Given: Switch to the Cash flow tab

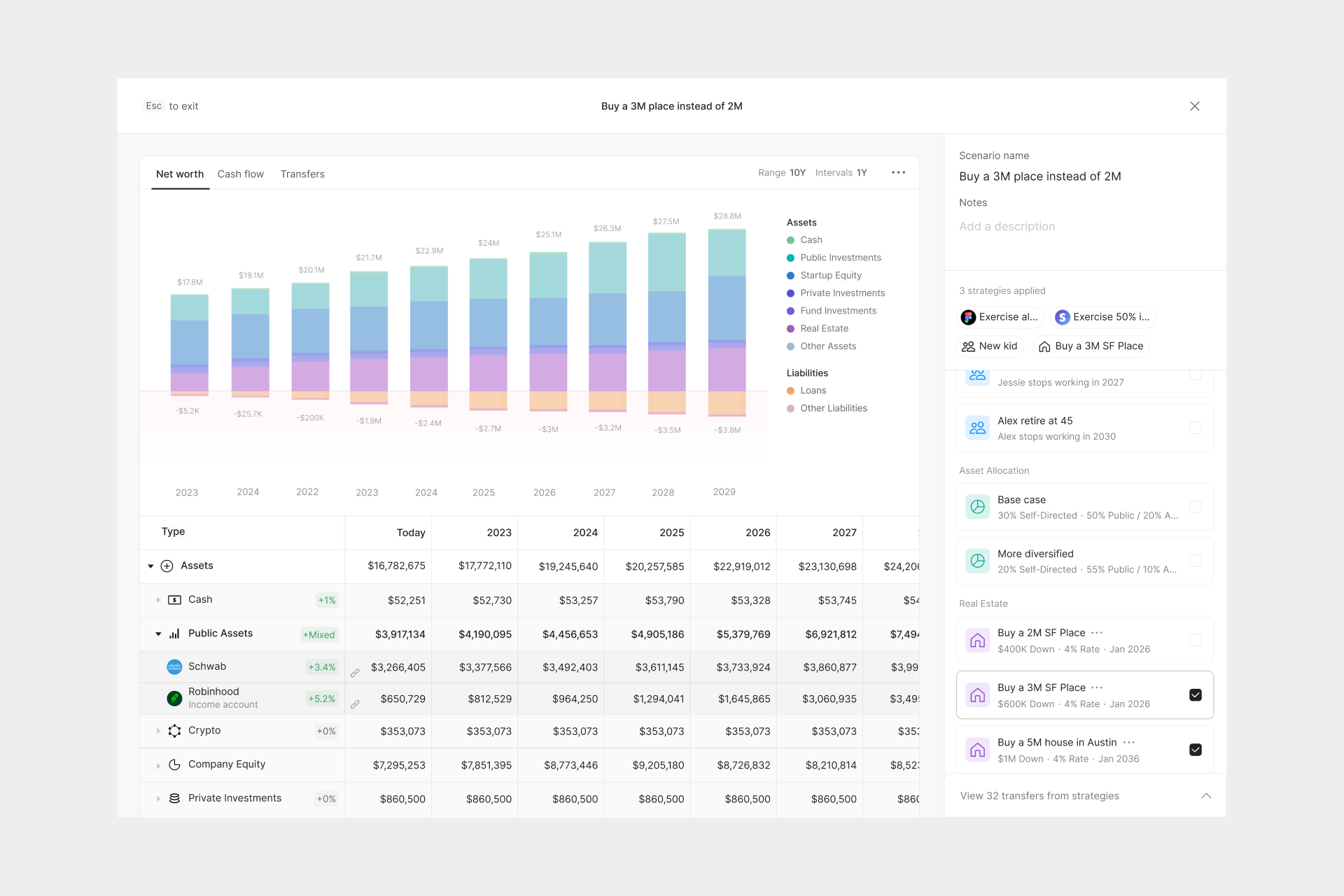Looking at the screenshot, I should (241, 174).
